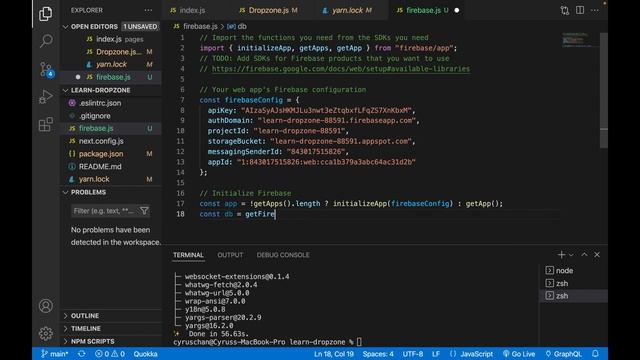The image size is (640, 360).
Task: Open the Explorer view in activity bar
Action: pyautogui.click(x=45, y=14)
